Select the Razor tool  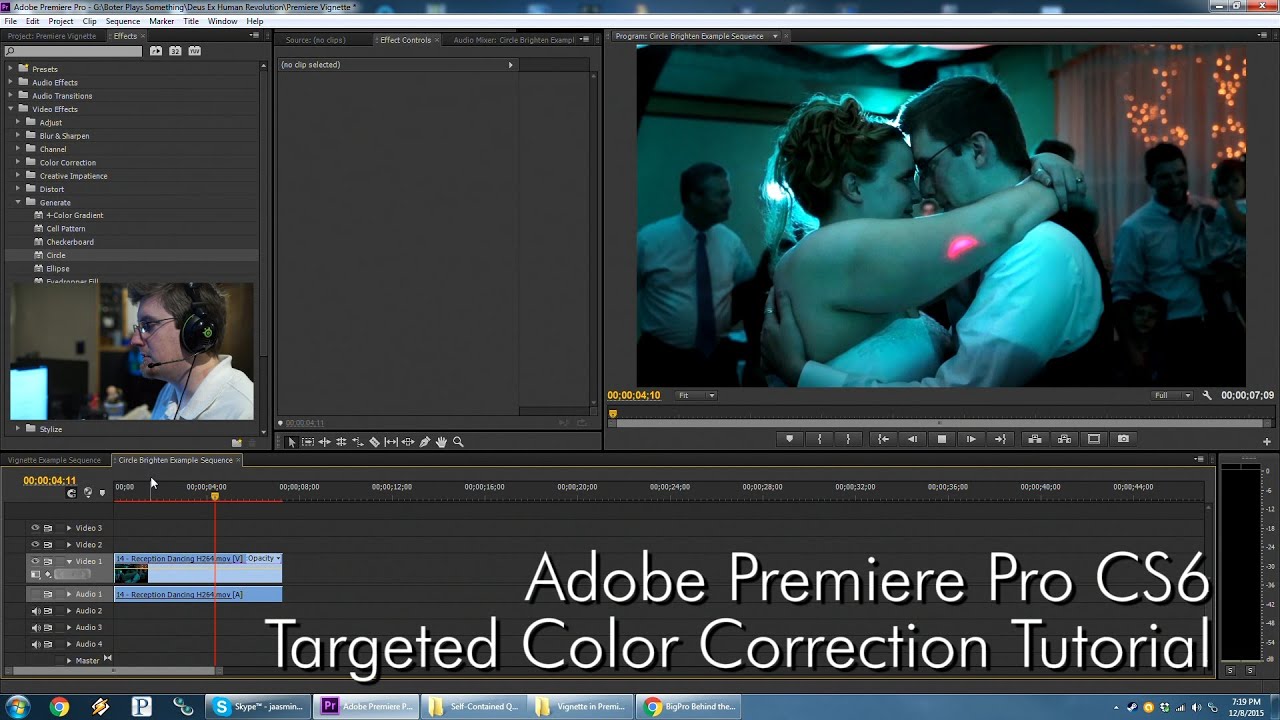(374, 442)
